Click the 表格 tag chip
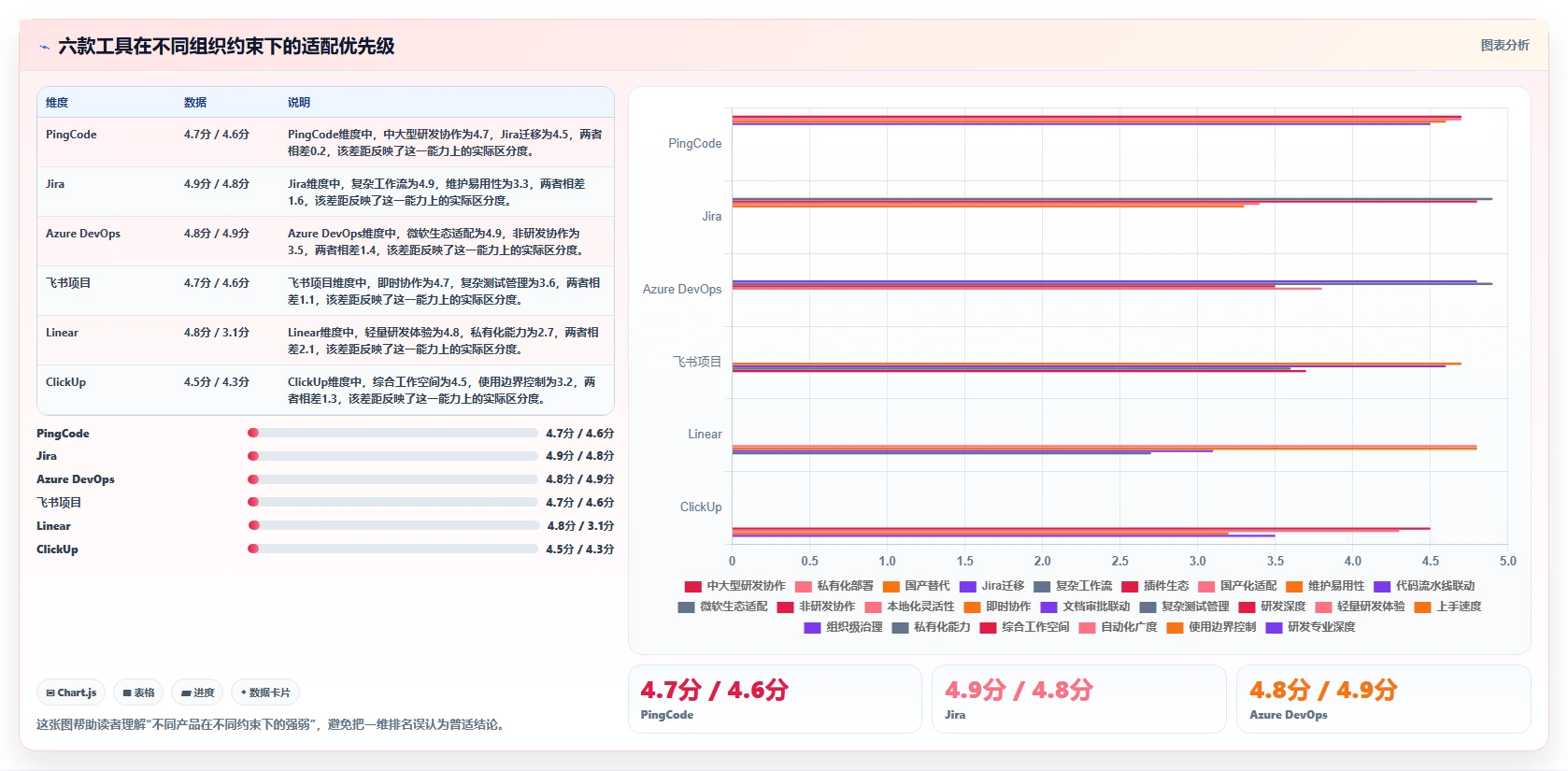Screen dimensions: 1568x771 [138, 692]
